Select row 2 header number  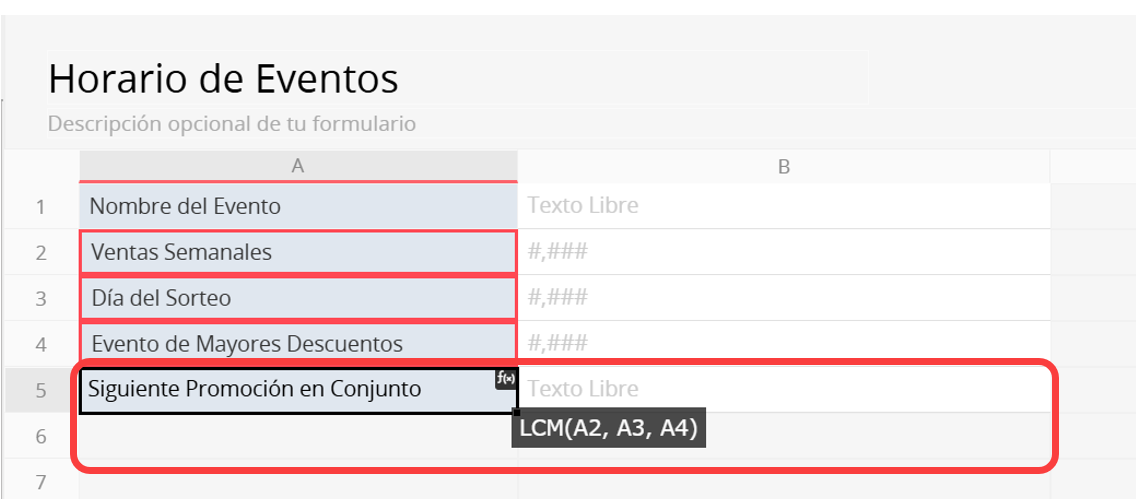[41, 253]
